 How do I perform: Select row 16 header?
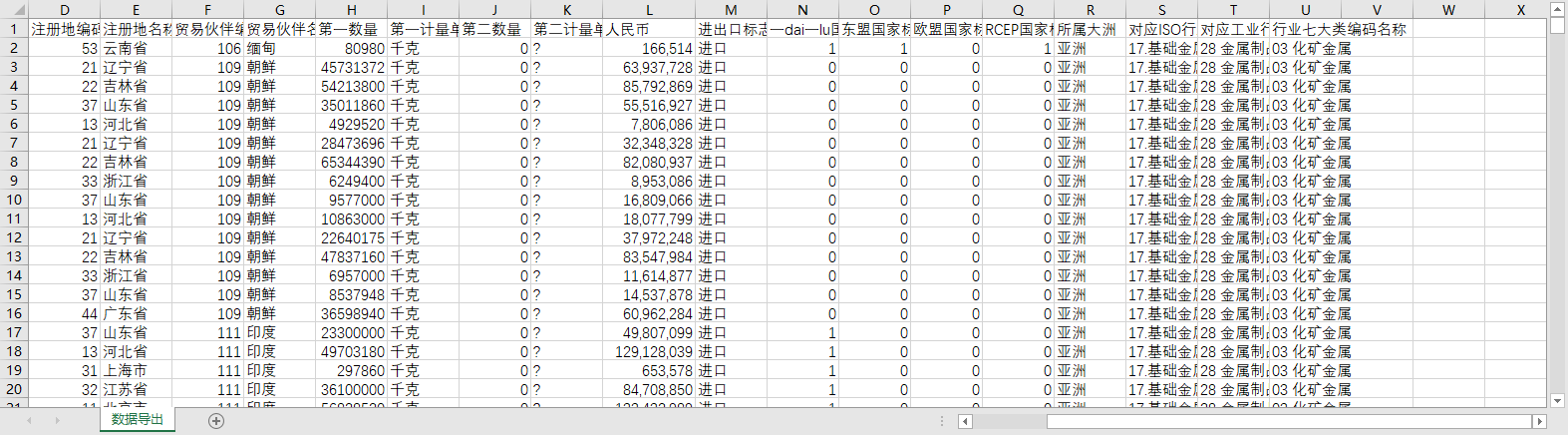(x=14, y=313)
